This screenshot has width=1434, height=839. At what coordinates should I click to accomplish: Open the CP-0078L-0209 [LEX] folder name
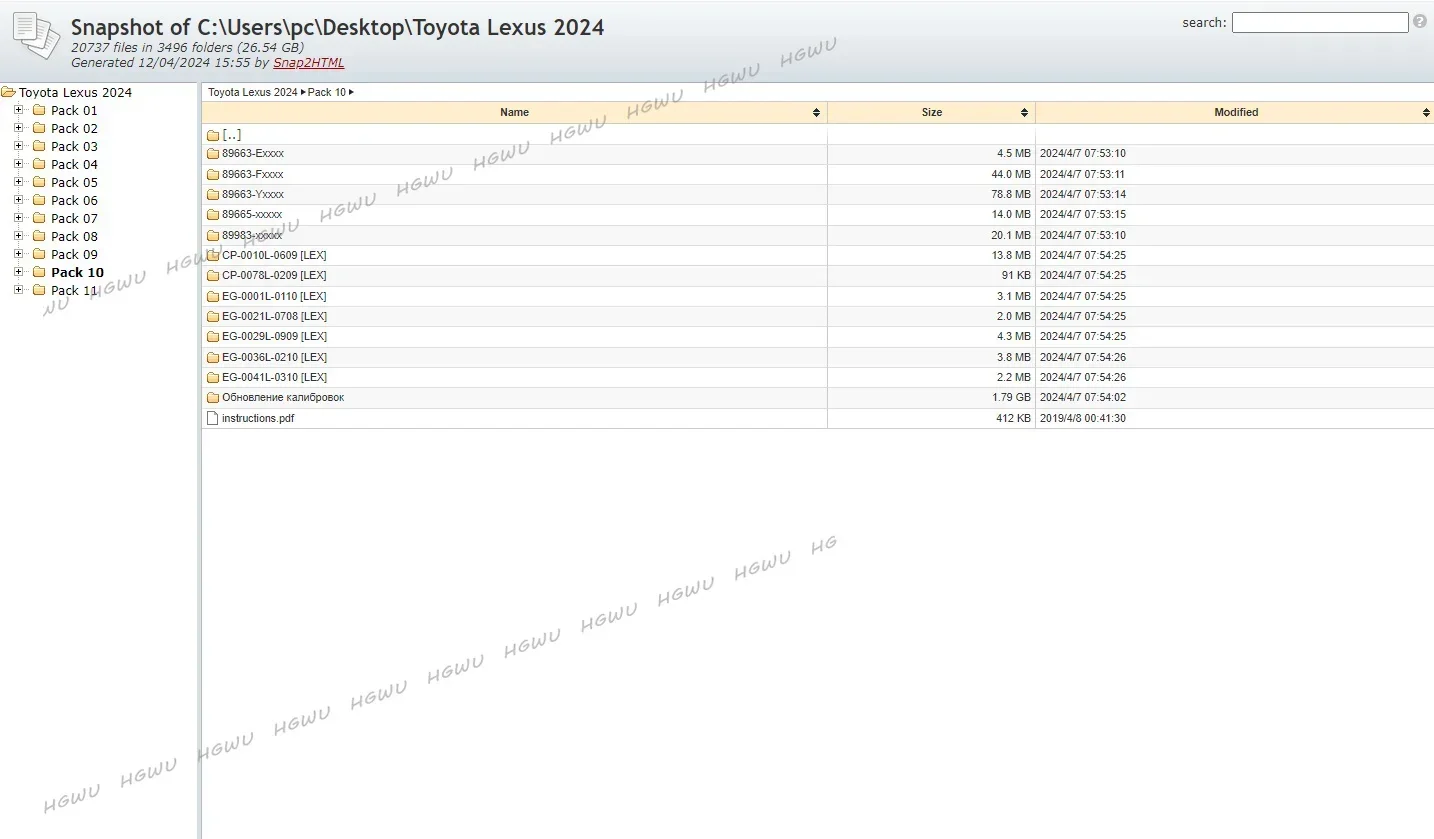[x=274, y=275]
